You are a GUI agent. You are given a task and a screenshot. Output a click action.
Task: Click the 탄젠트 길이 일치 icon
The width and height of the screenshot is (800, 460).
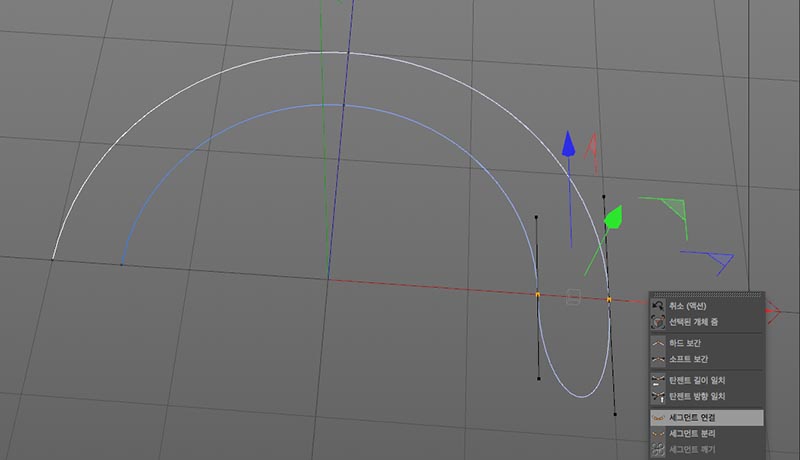coord(658,380)
